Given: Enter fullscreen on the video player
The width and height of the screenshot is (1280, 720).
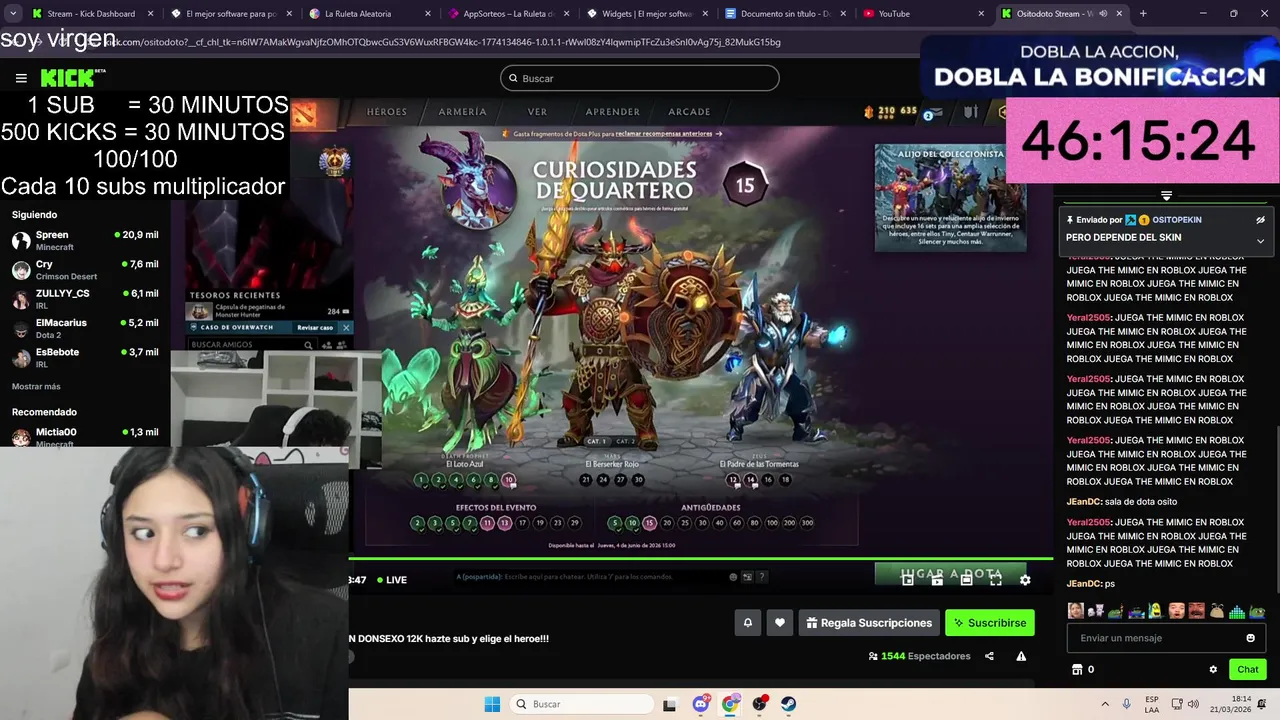Looking at the screenshot, I should click(x=995, y=580).
